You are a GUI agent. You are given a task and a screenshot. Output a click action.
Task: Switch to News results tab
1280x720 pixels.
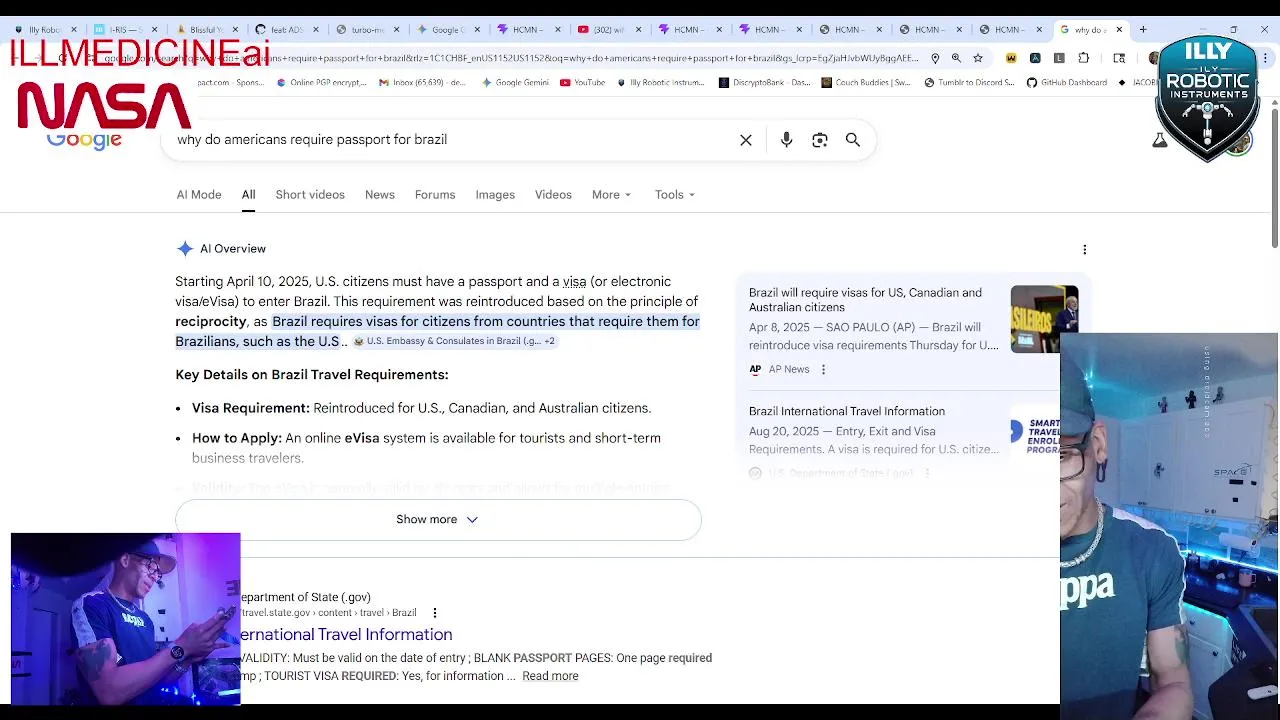click(380, 195)
